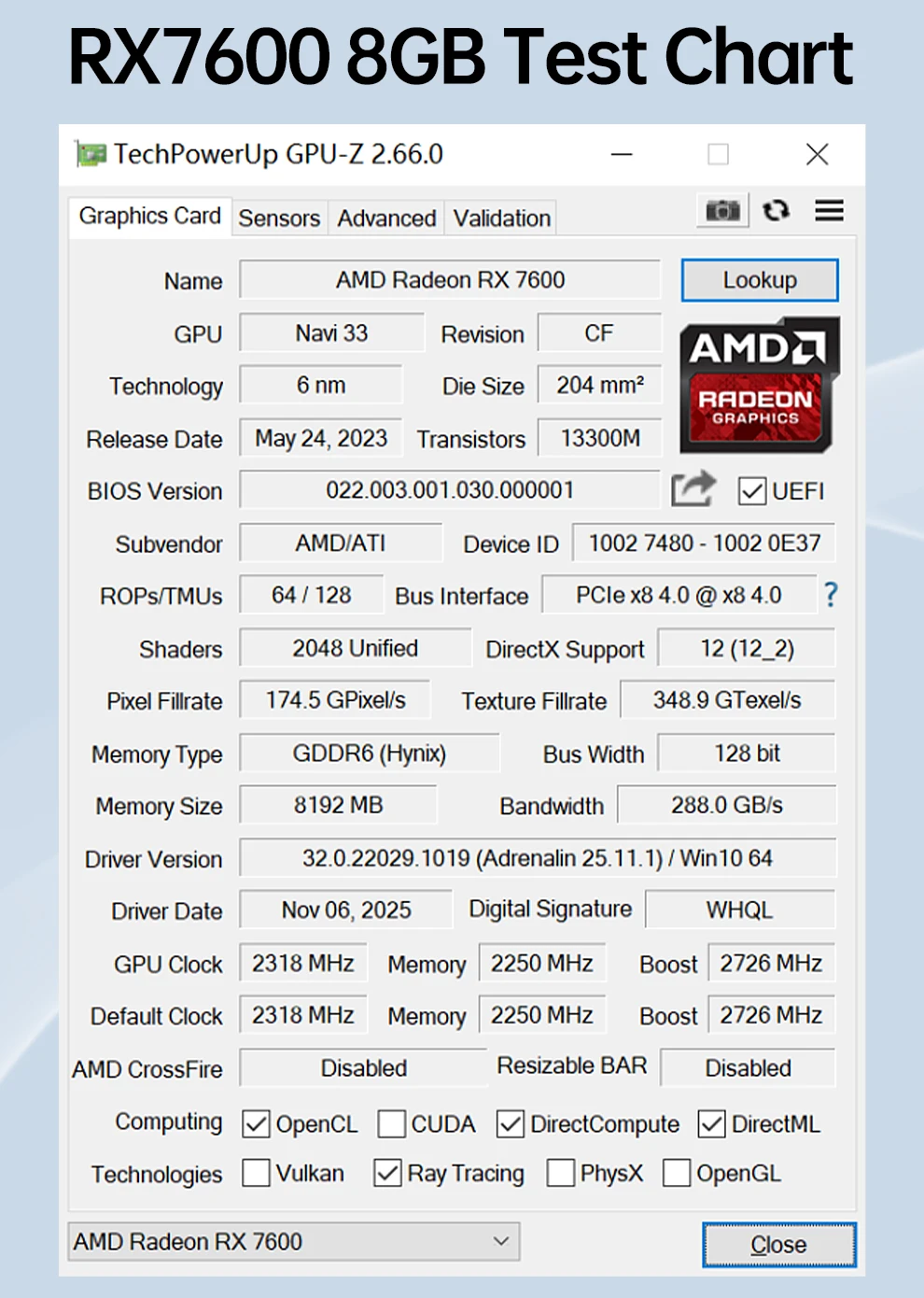
Task: Enable the CUDA checkbox
Action: coord(392,1124)
